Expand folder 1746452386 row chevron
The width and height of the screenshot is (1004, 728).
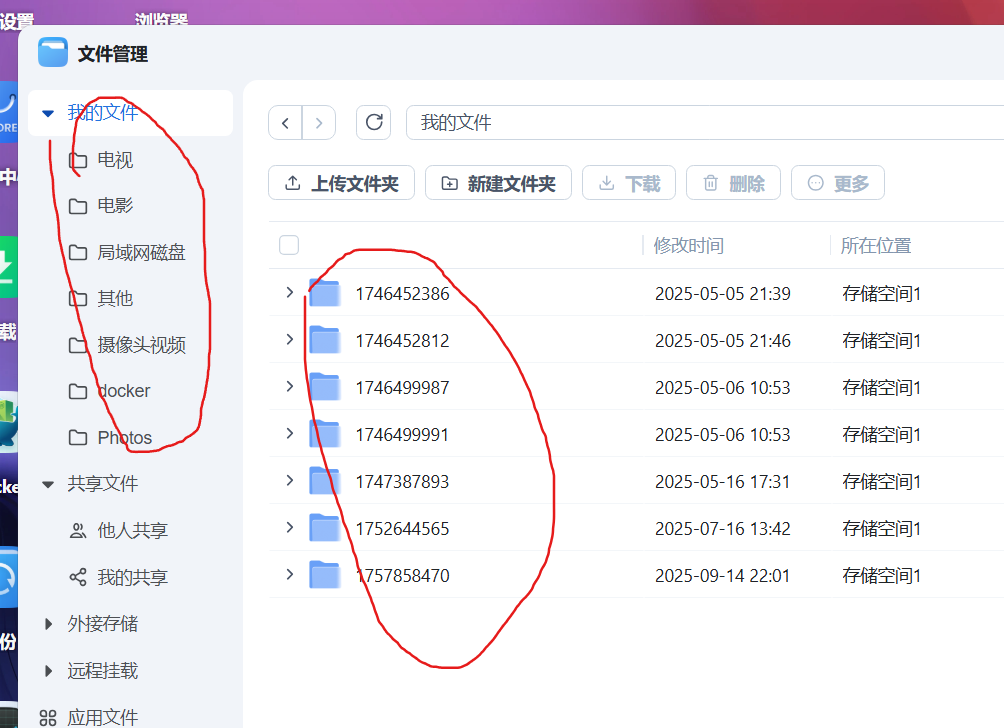[x=289, y=293]
